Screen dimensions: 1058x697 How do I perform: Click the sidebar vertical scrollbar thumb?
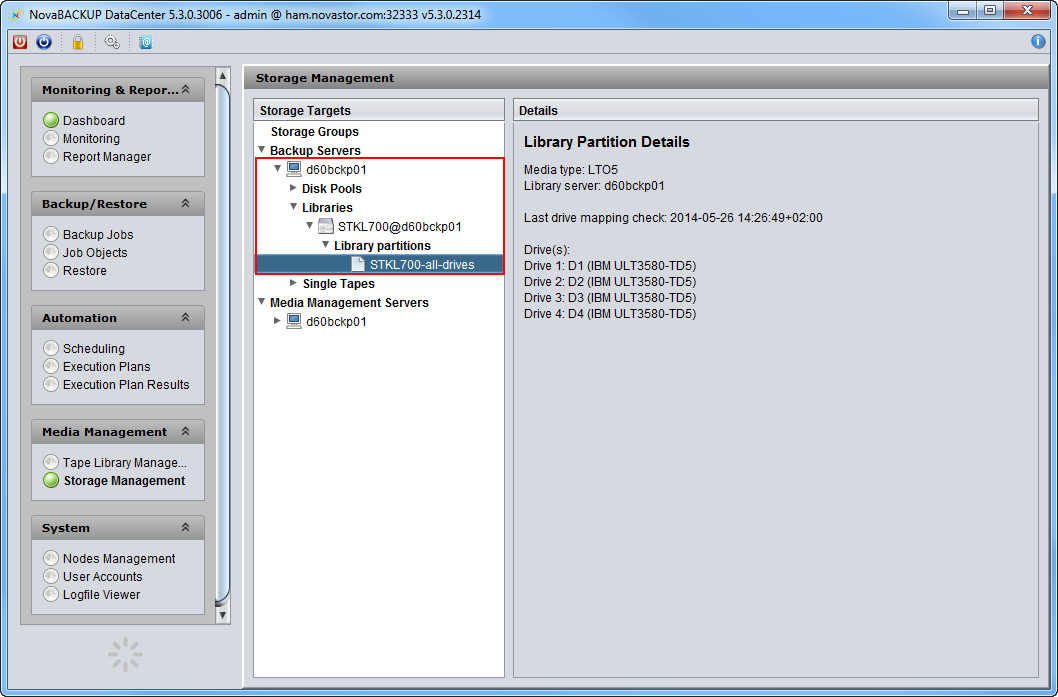point(222,344)
